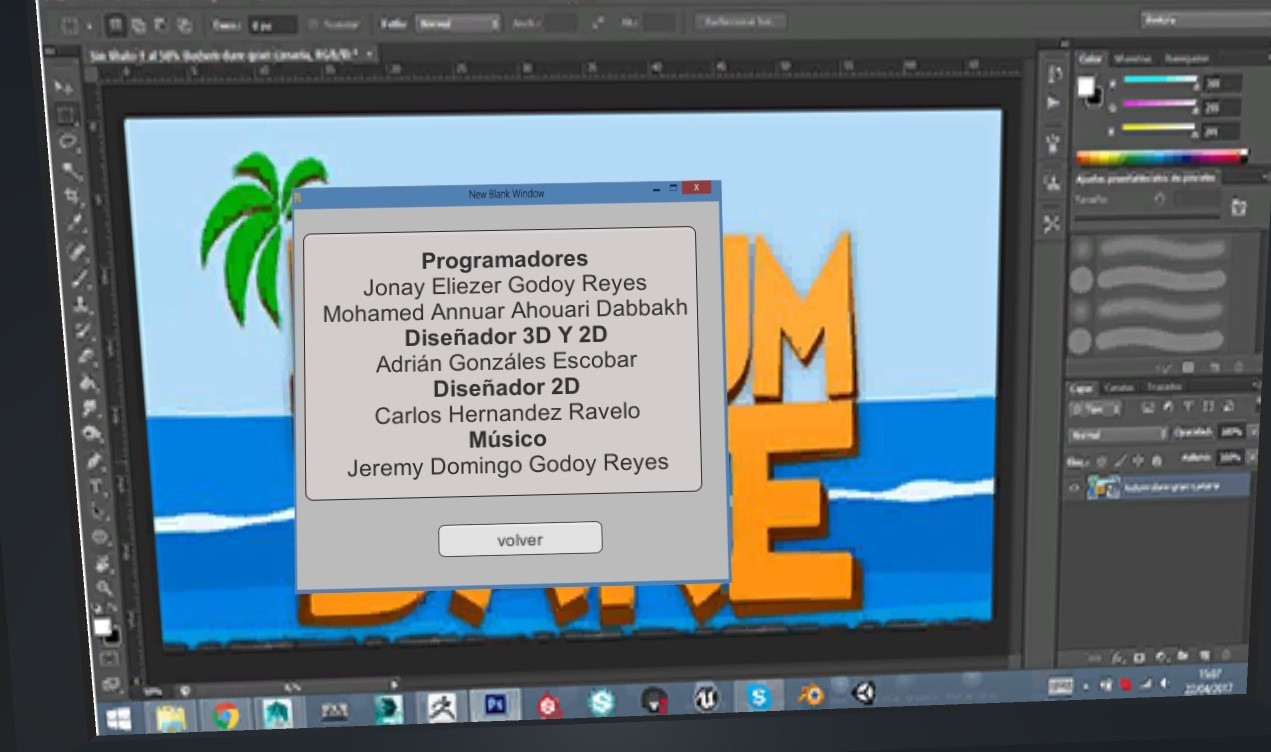Open Windows File Explorer from taskbar
Image resolution: width=1271 pixels, height=752 pixels.
point(171,718)
